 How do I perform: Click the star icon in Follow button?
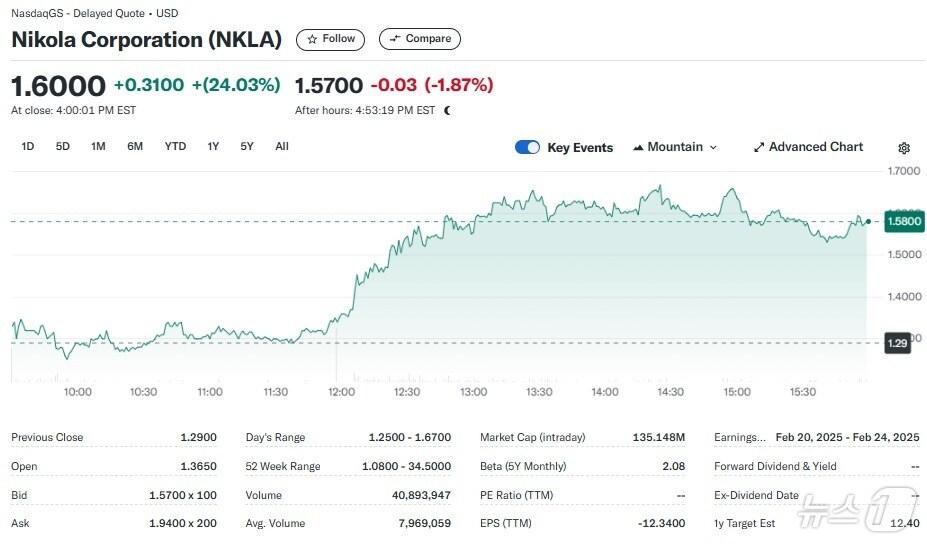[313, 39]
